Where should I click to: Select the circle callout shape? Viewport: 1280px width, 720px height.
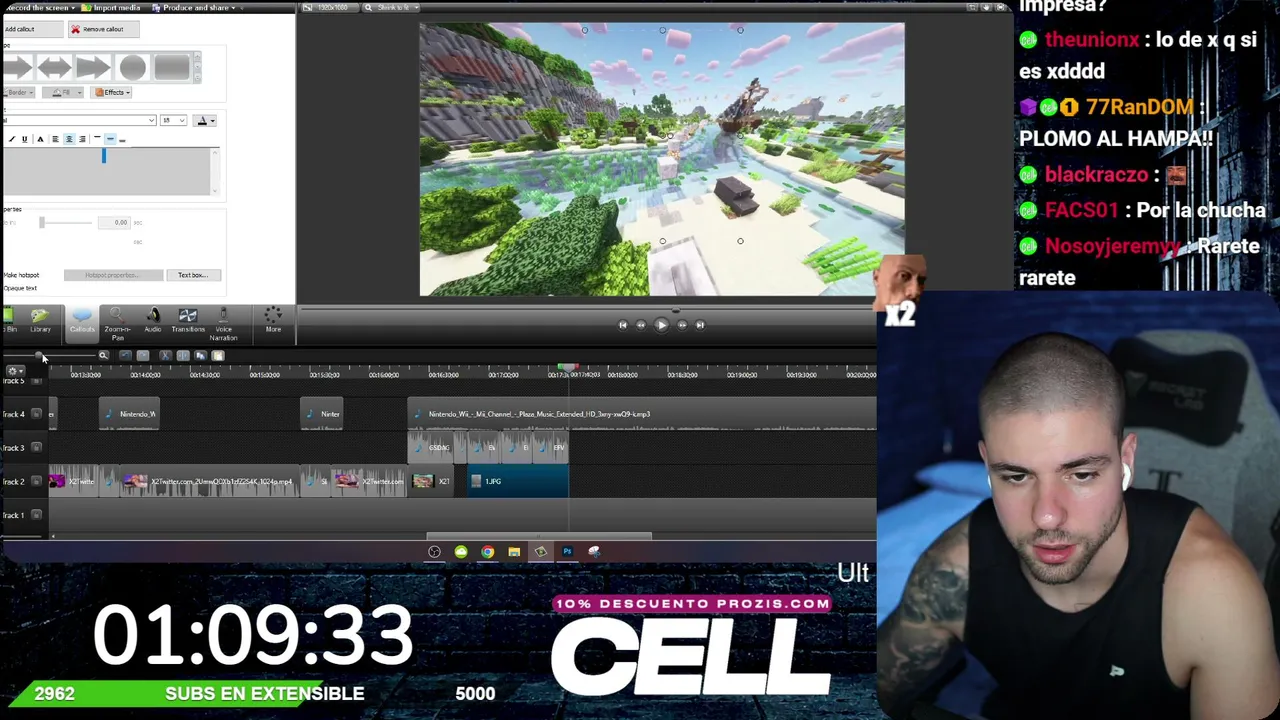132,67
